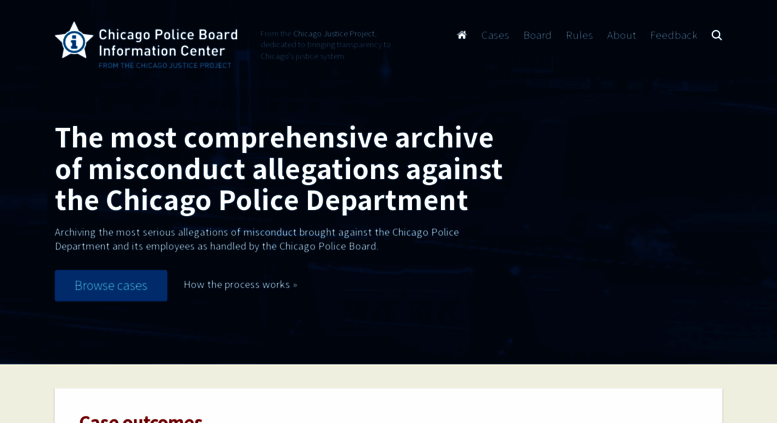Open the search magnifier icon
The image size is (777, 423).
[717, 35]
